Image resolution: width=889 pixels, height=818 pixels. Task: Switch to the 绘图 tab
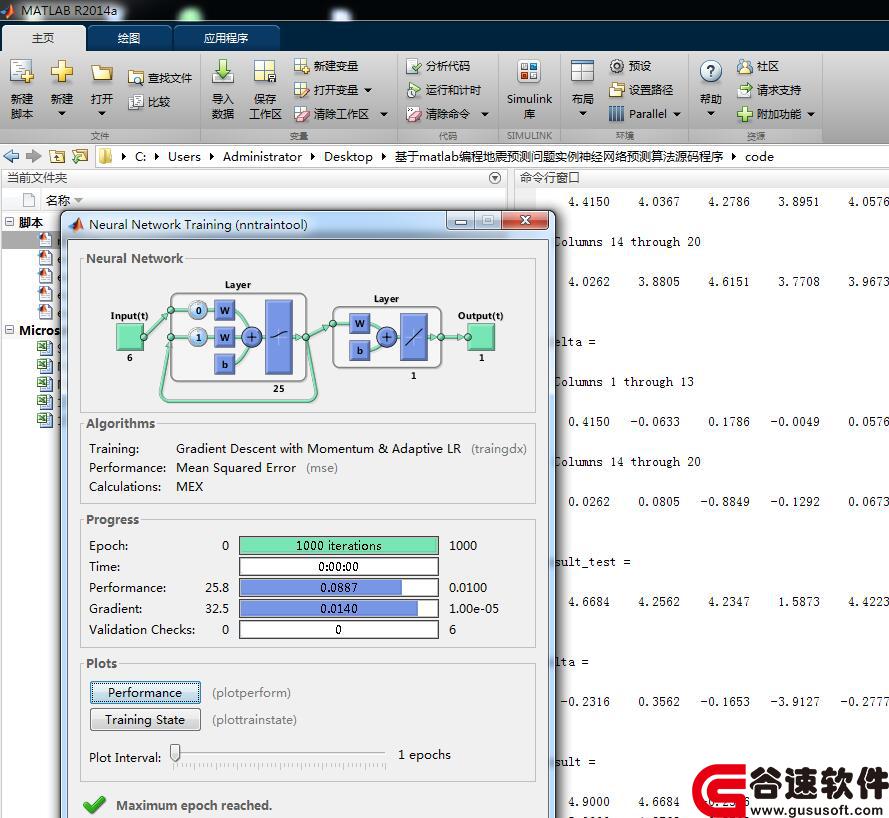(129, 38)
